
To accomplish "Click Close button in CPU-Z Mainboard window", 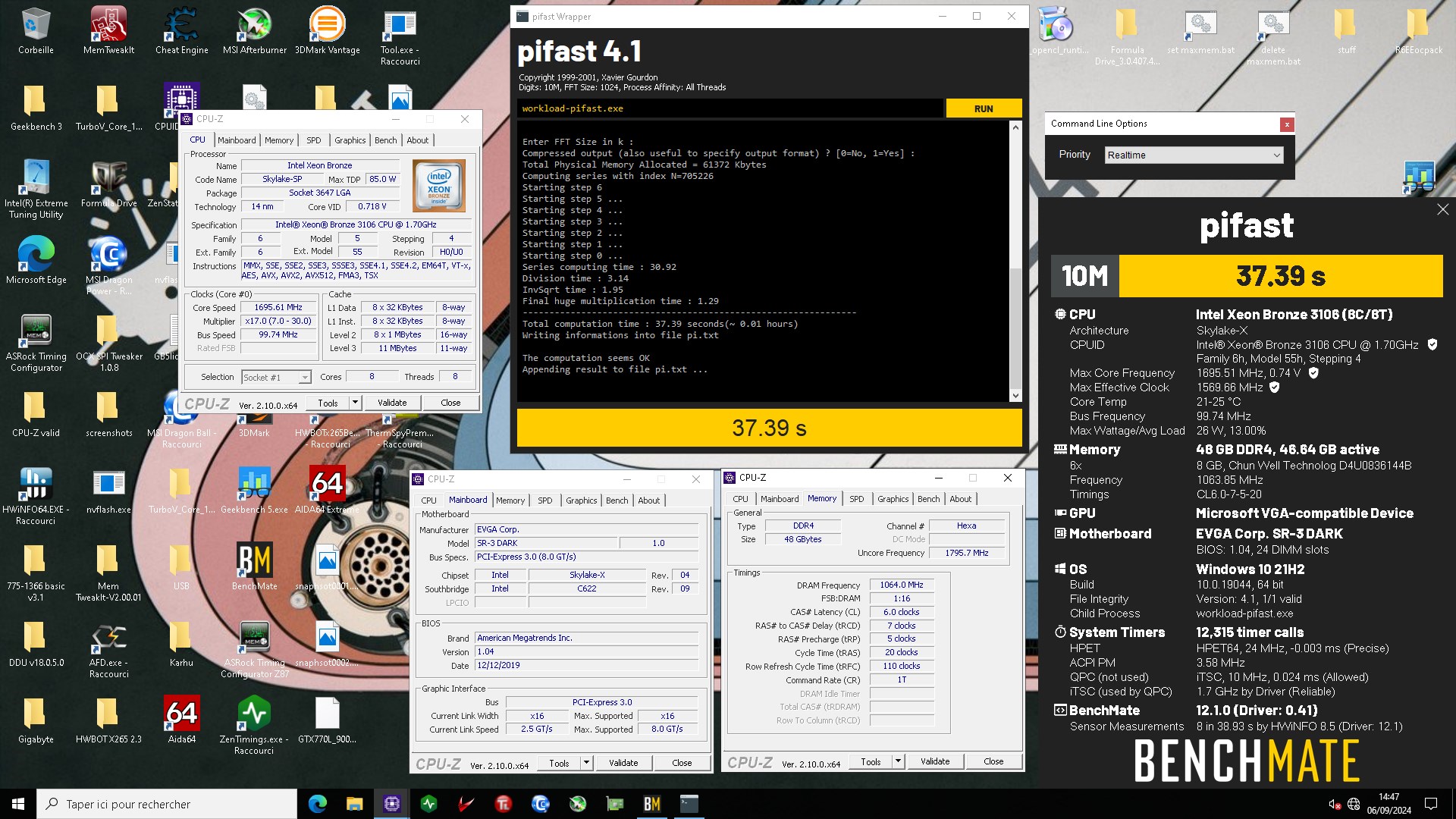I will 682,763.
